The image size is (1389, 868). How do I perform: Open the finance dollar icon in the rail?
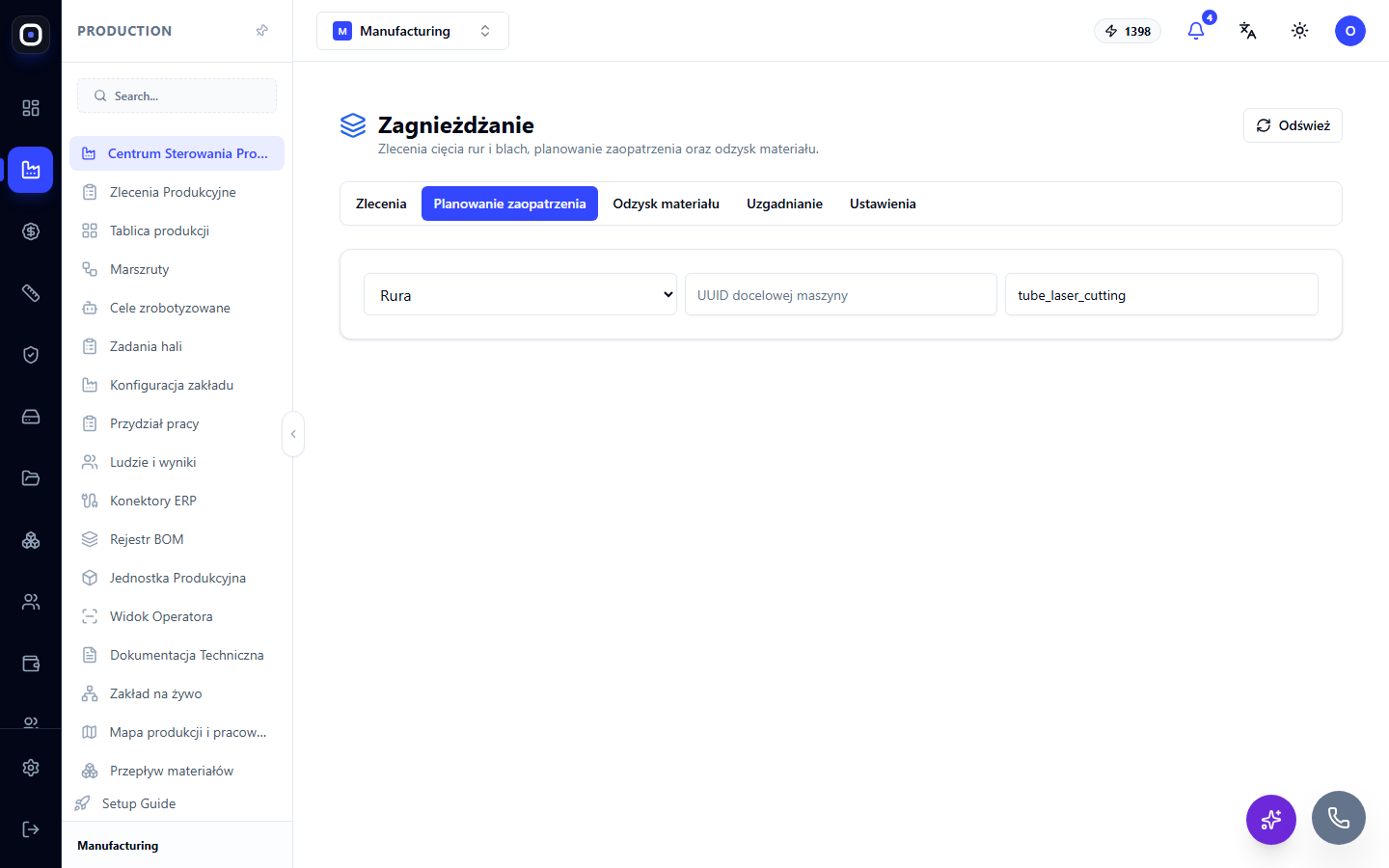tap(31, 231)
